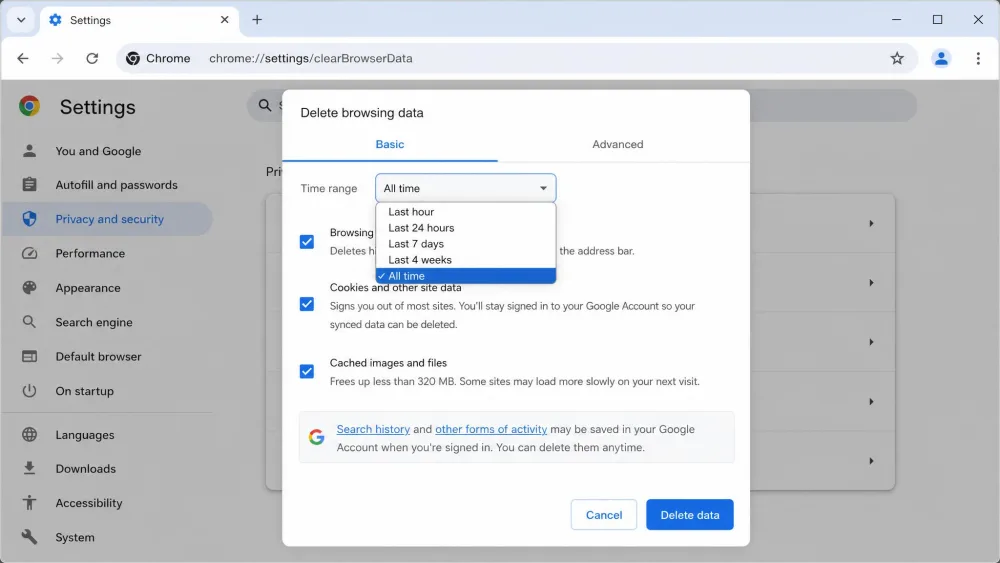
Task: Open a new tab with the plus button
Action: (x=257, y=20)
